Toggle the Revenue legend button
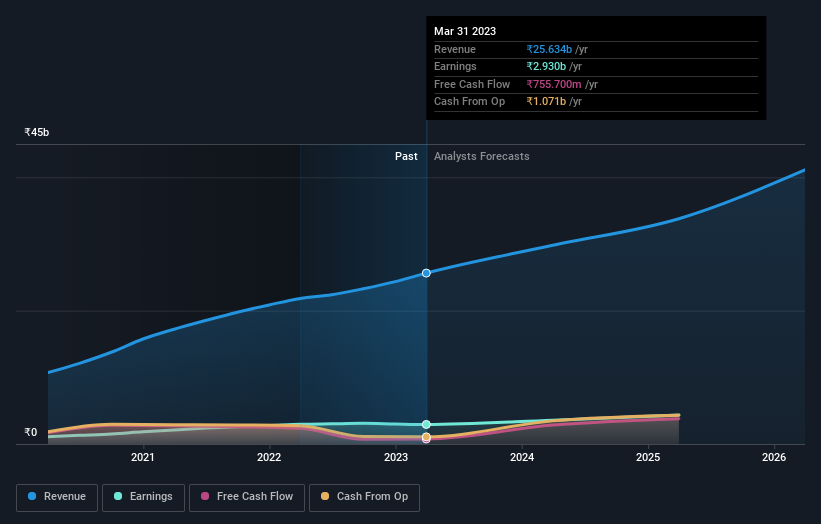 point(57,497)
